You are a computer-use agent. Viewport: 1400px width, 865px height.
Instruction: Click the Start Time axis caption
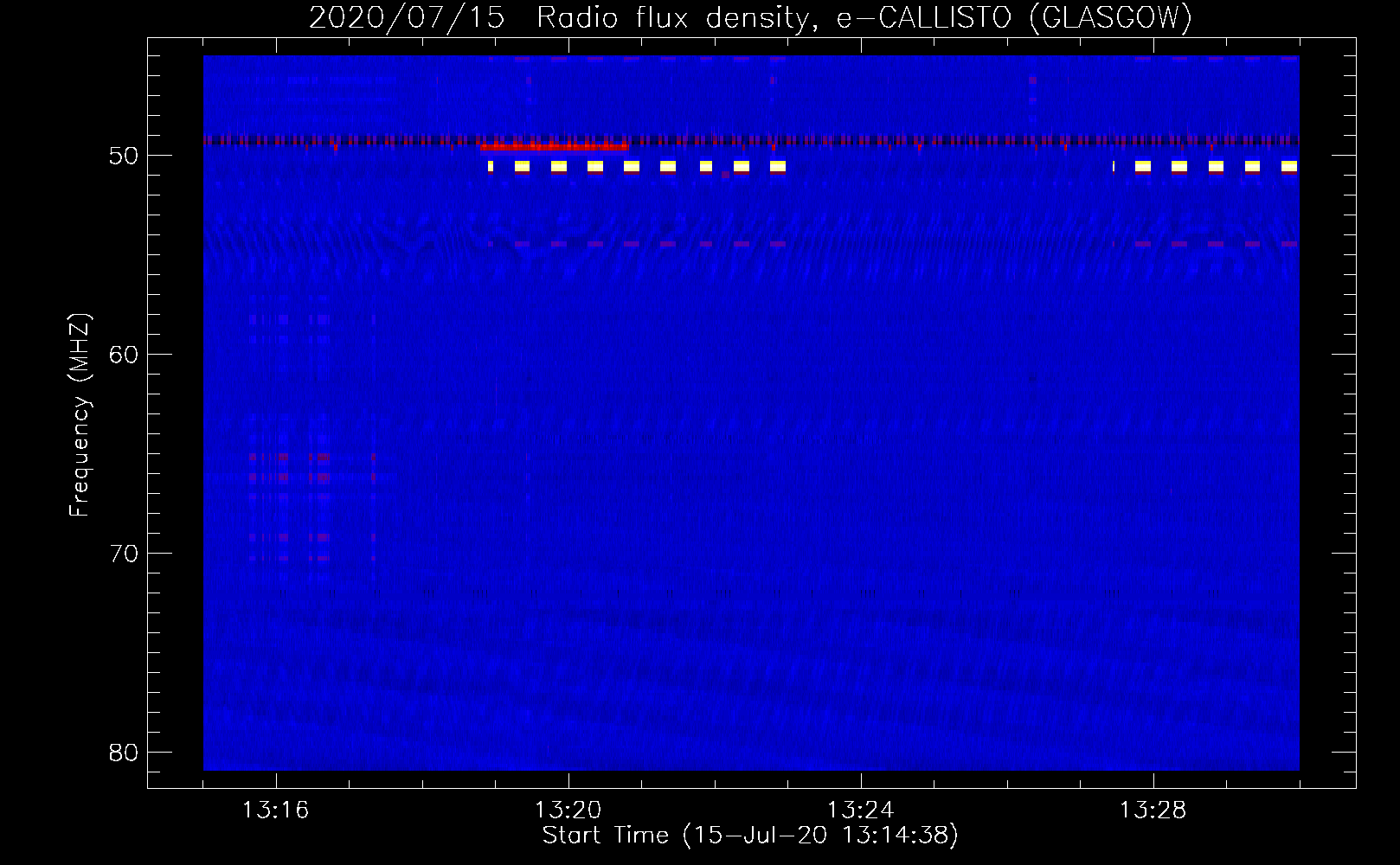750,836
